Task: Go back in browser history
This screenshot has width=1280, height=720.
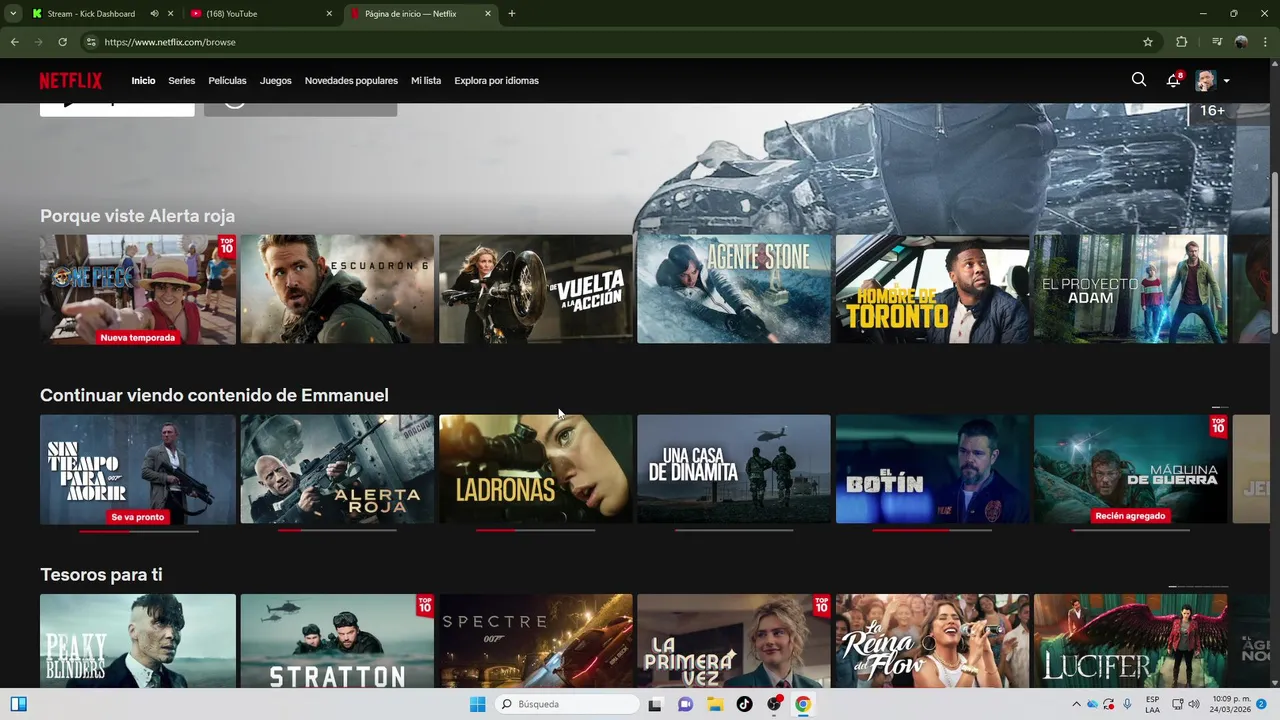Action: [x=14, y=42]
